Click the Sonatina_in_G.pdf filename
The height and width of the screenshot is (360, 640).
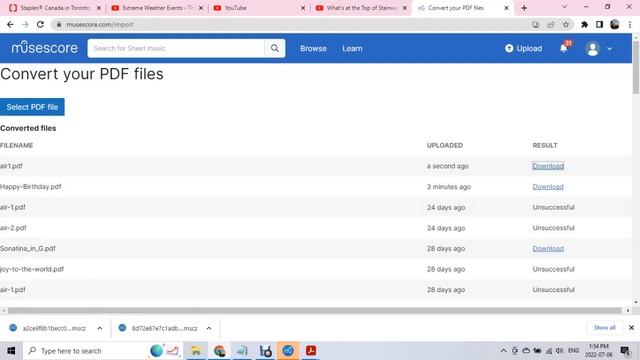[28, 249]
